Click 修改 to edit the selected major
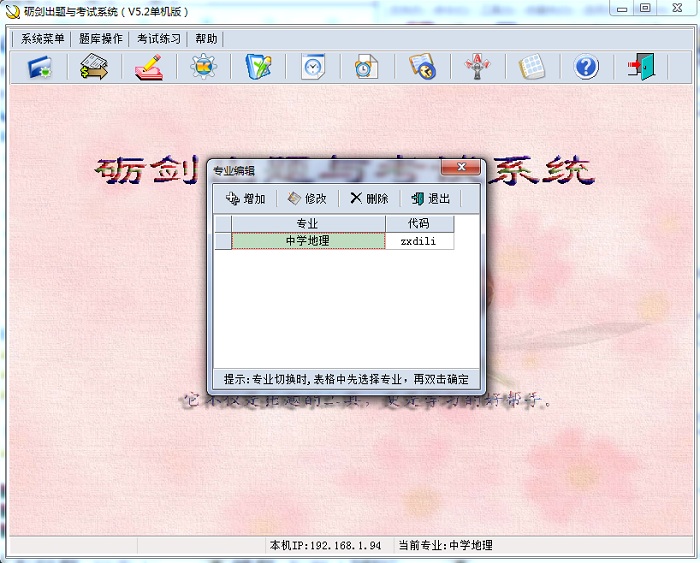700x563 pixels. coord(307,199)
